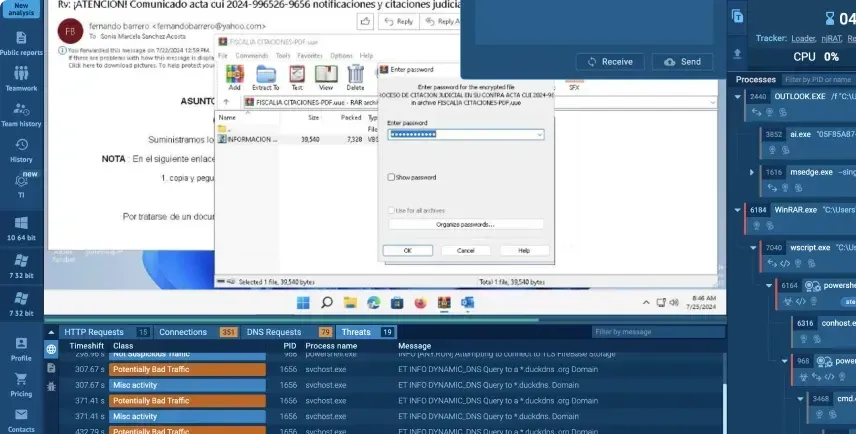Open the Pricing cart icon

pos(21,385)
